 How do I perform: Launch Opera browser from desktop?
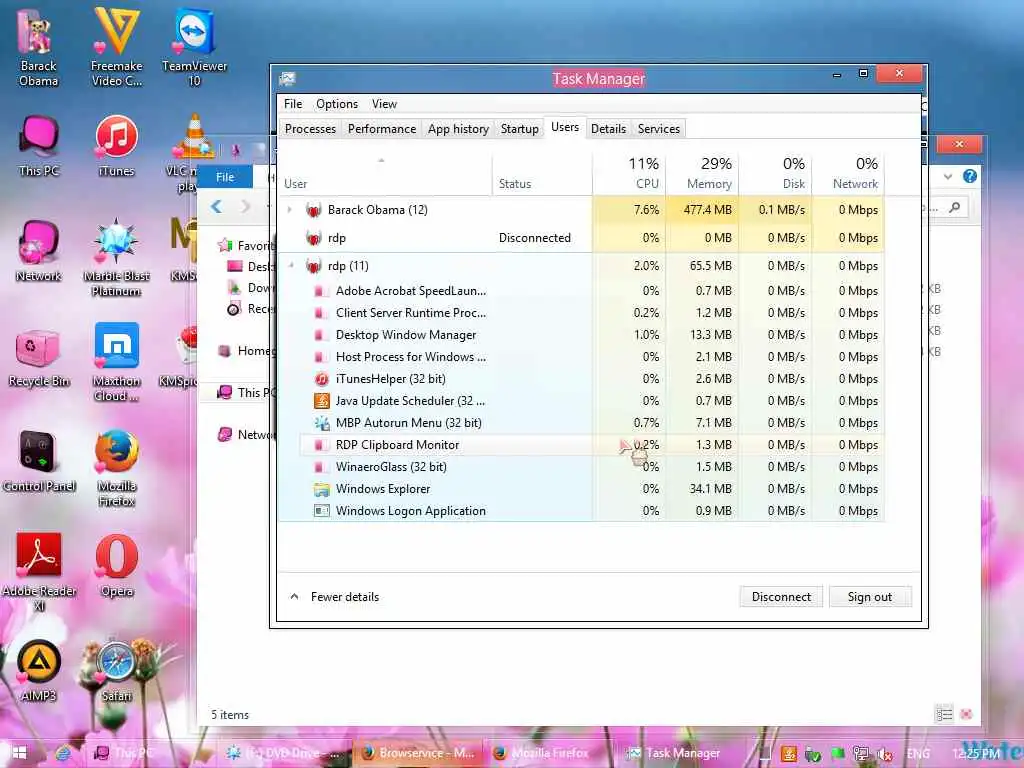pos(116,566)
